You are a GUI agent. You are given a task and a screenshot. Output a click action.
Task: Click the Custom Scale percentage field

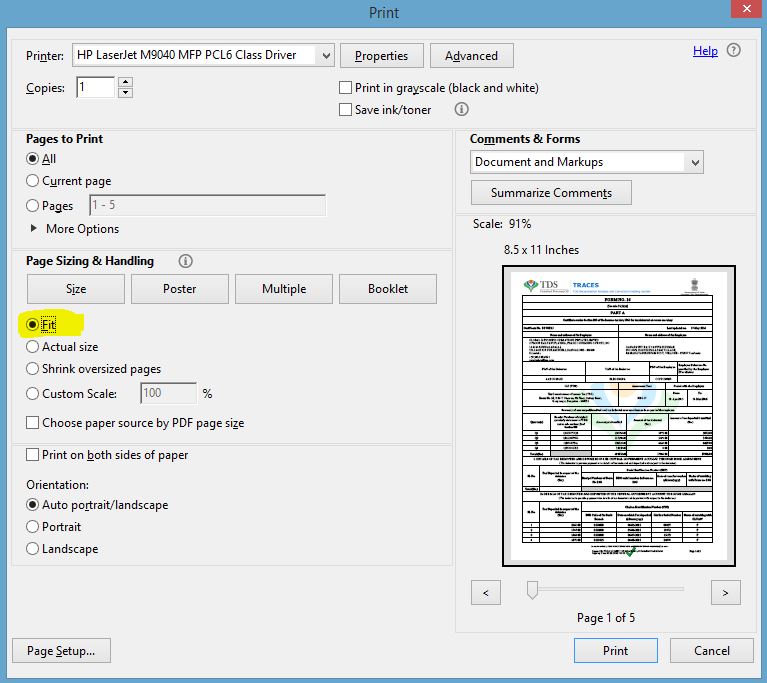[169, 393]
